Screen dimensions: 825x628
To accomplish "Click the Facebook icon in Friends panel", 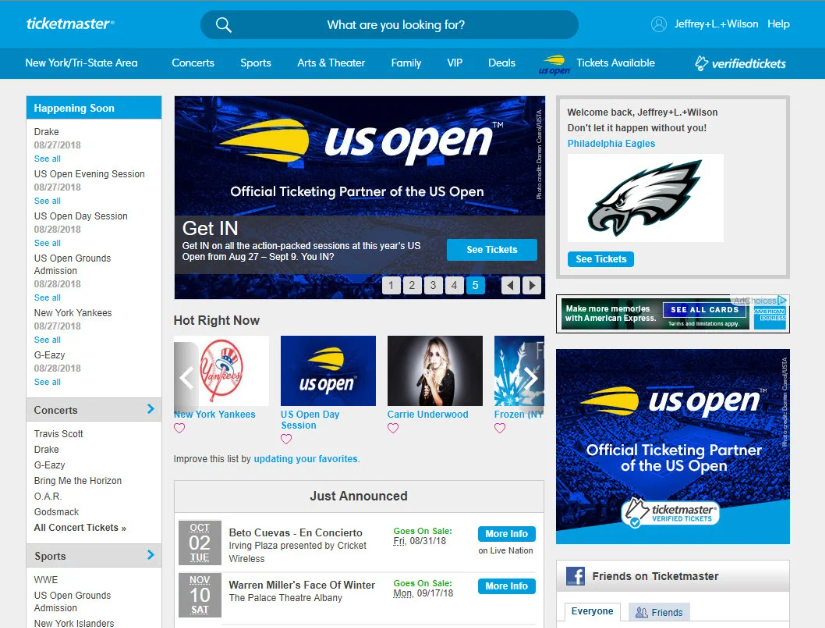I will click(575, 576).
